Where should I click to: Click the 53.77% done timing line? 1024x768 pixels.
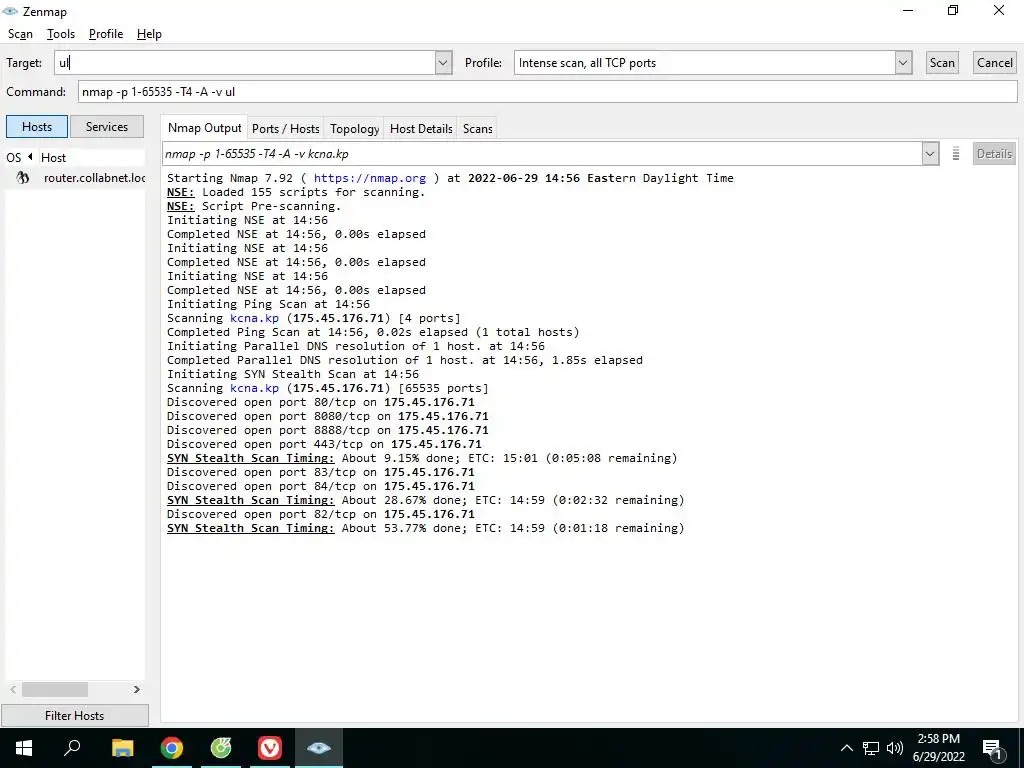[426, 528]
